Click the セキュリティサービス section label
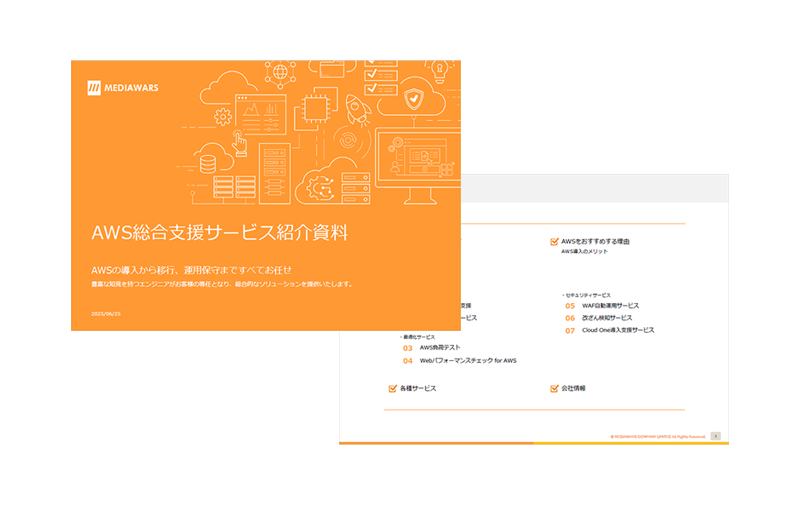The image size is (800, 505). click(x=587, y=295)
